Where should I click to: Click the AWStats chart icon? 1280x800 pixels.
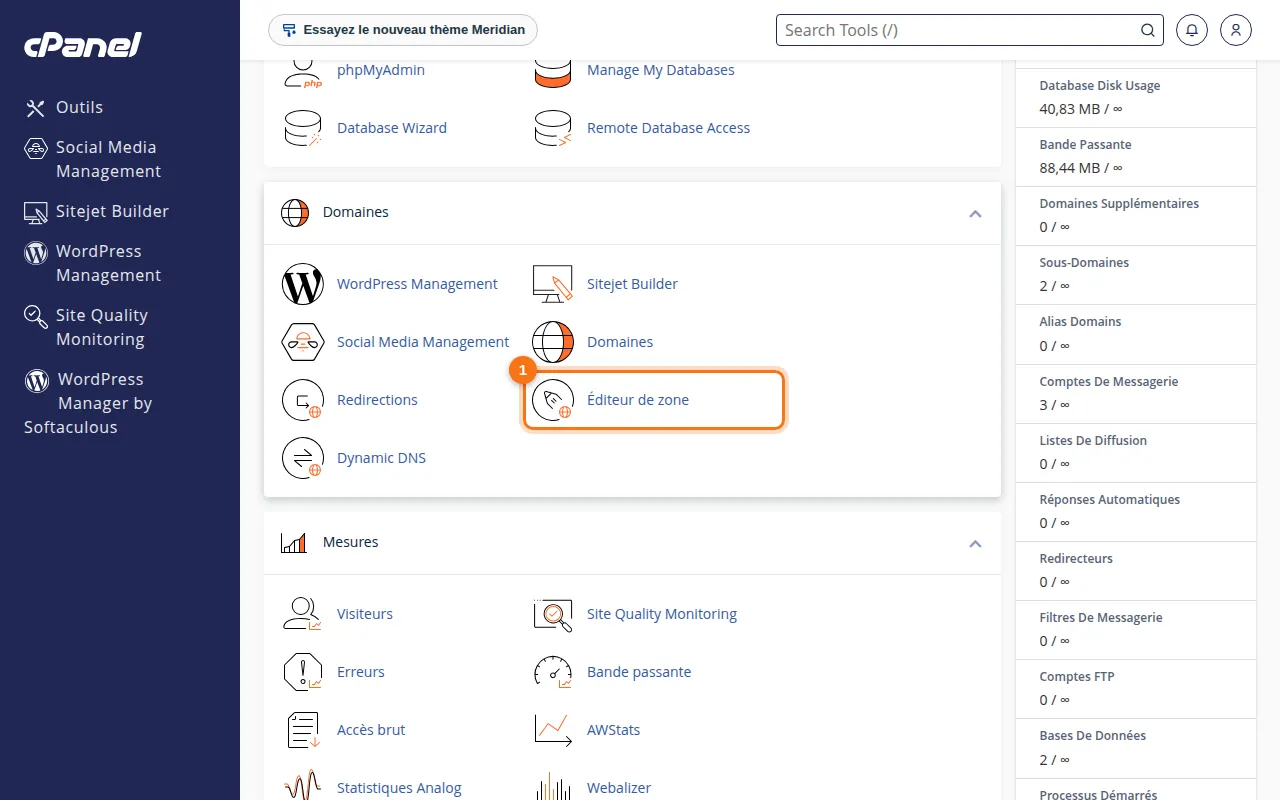point(553,730)
